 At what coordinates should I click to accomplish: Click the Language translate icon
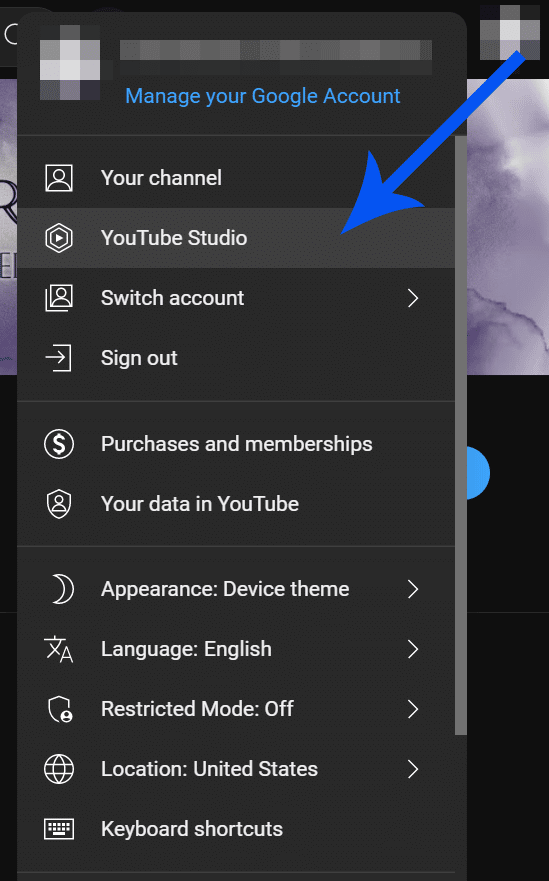coord(59,649)
